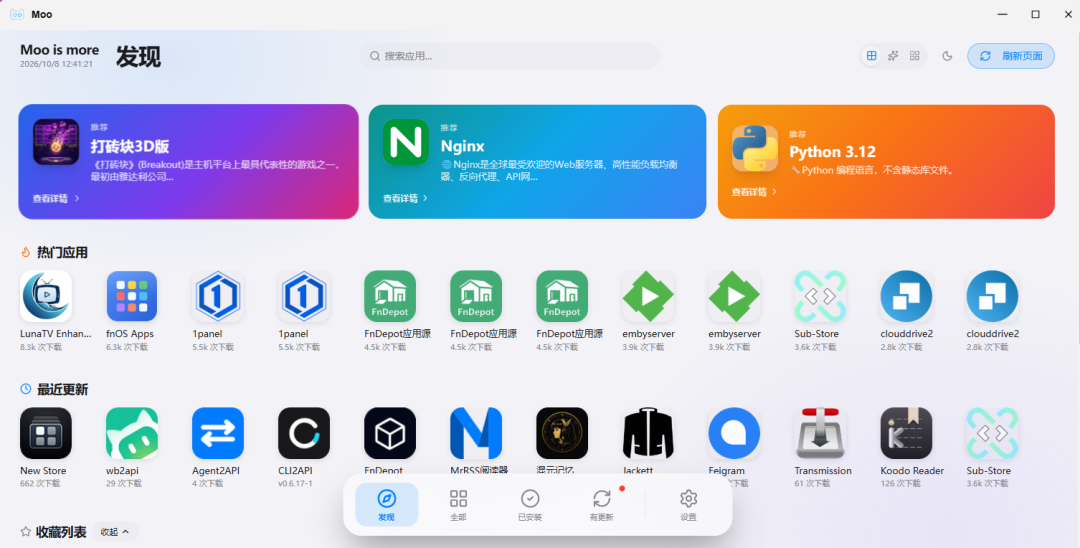Viewport: 1080px width, 548px height.
Task: Open the MrRSS reader icon
Action: [x=476, y=433]
